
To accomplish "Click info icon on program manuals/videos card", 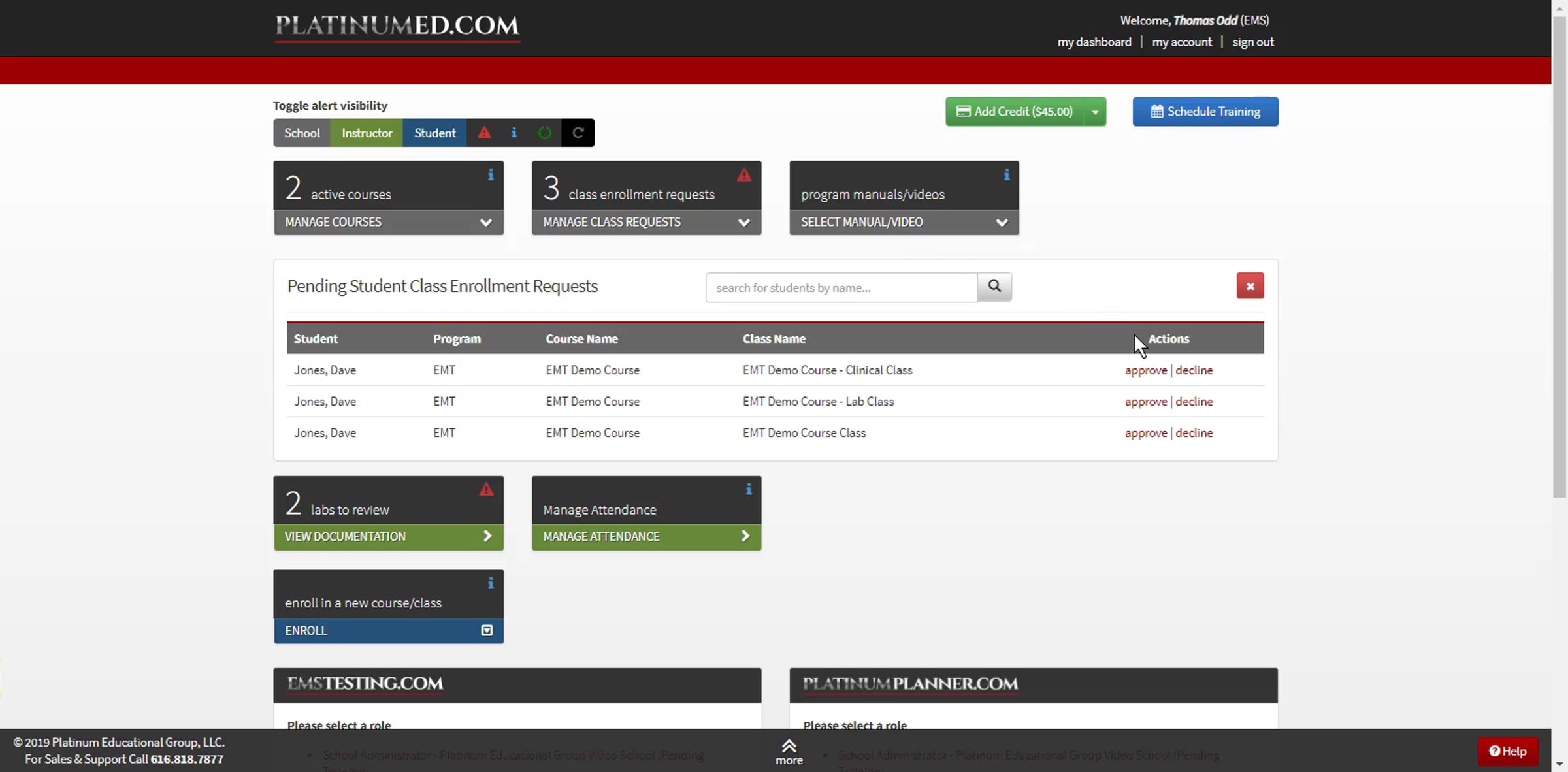I will pos(1007,175).
